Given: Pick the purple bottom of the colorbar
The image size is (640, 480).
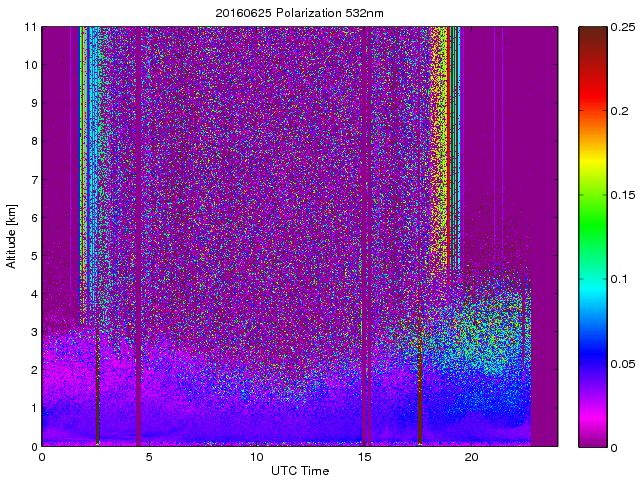Looking at the screenshot, I should click(592, 438).
